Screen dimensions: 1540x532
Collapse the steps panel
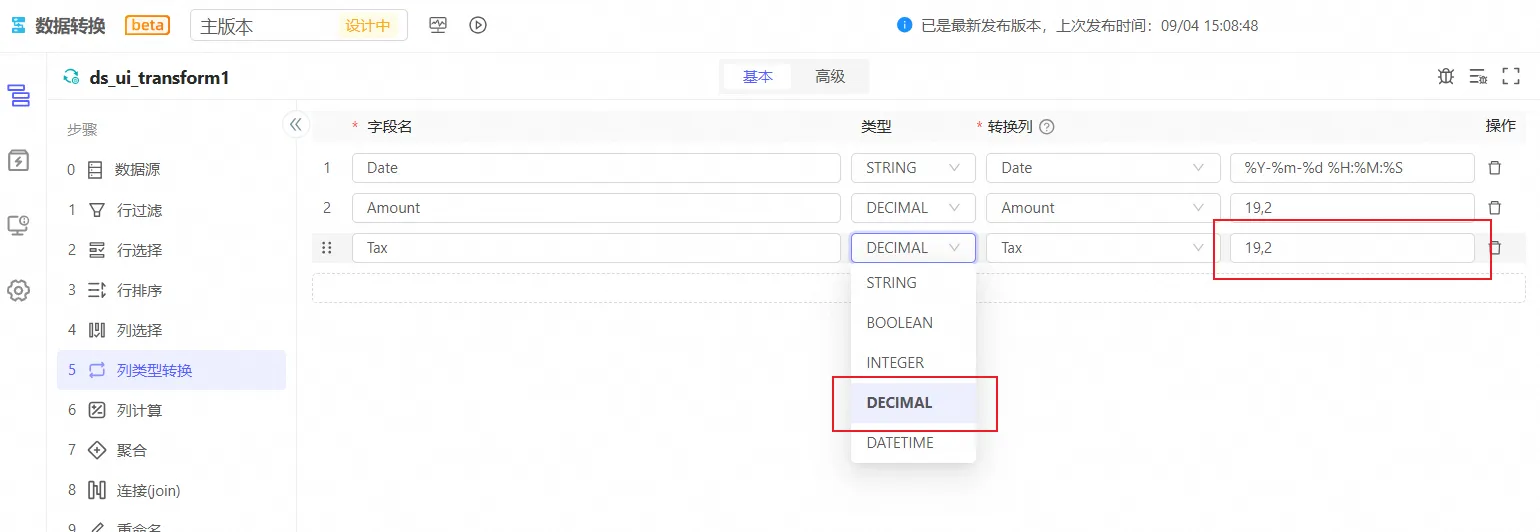point(295,124)
